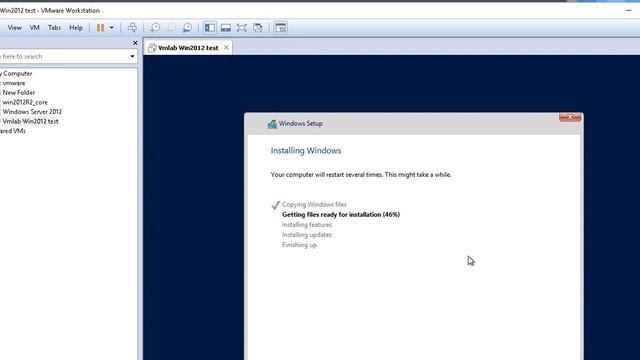Click the green checkmark beside Copying Windows files
The height and width of the screenshot is (360, 640).
(x=276, y=205)
